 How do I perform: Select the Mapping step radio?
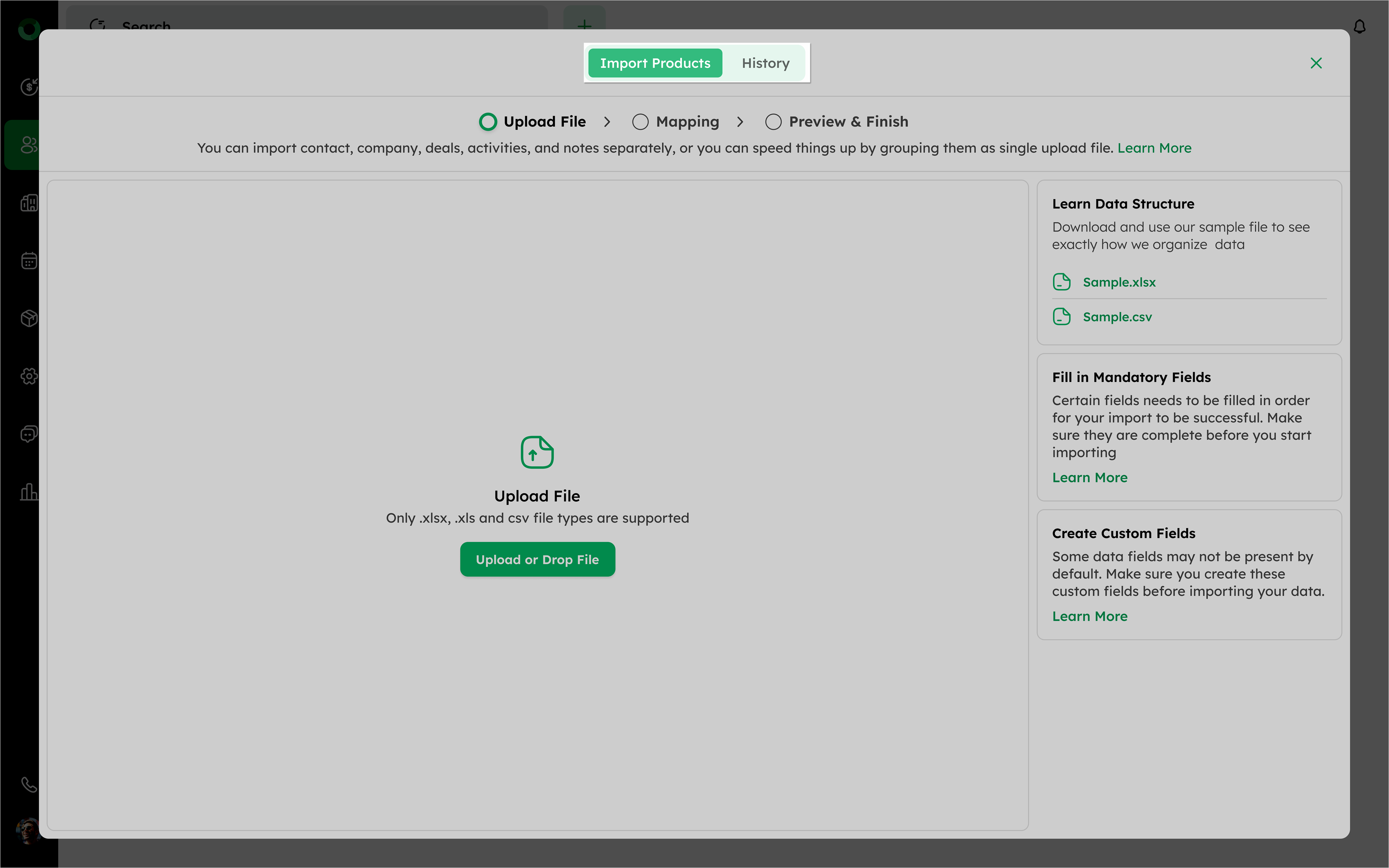[640, 122]
